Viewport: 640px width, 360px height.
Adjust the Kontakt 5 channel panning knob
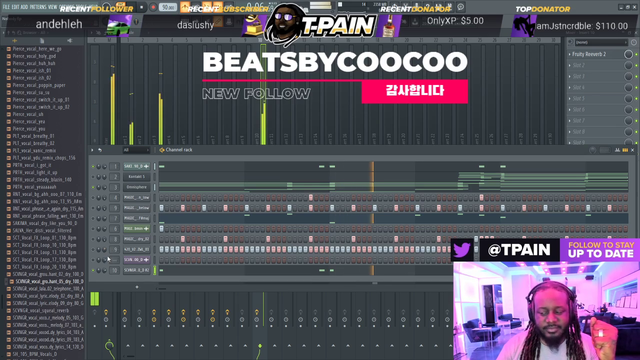[99, 177]
